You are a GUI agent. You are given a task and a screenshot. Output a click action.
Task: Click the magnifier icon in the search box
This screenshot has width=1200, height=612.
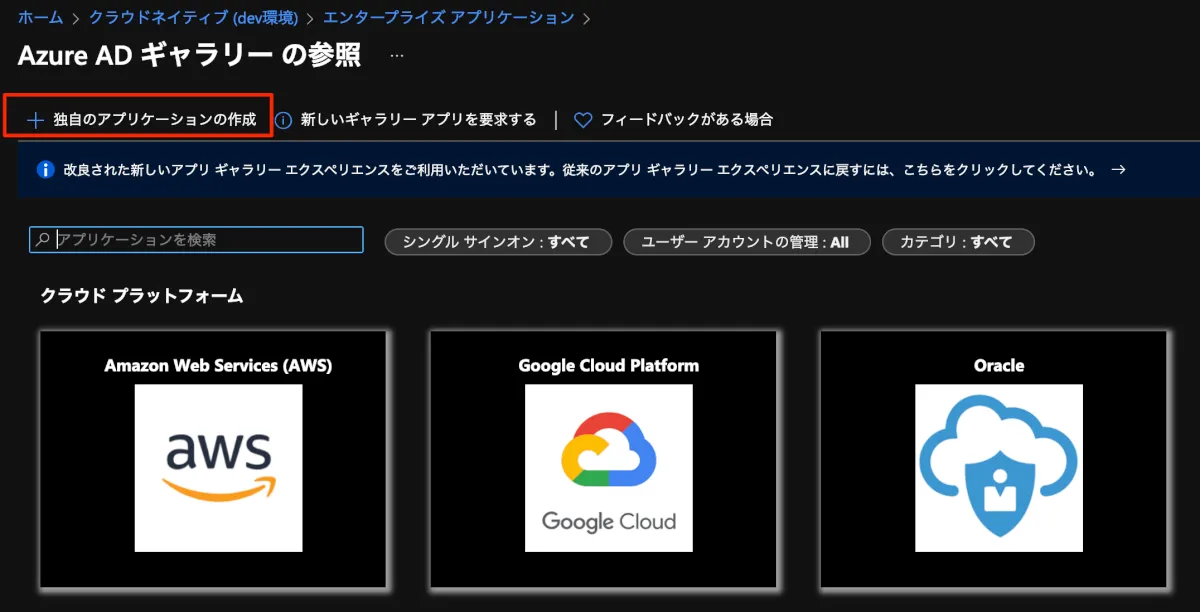pos(42,240)
